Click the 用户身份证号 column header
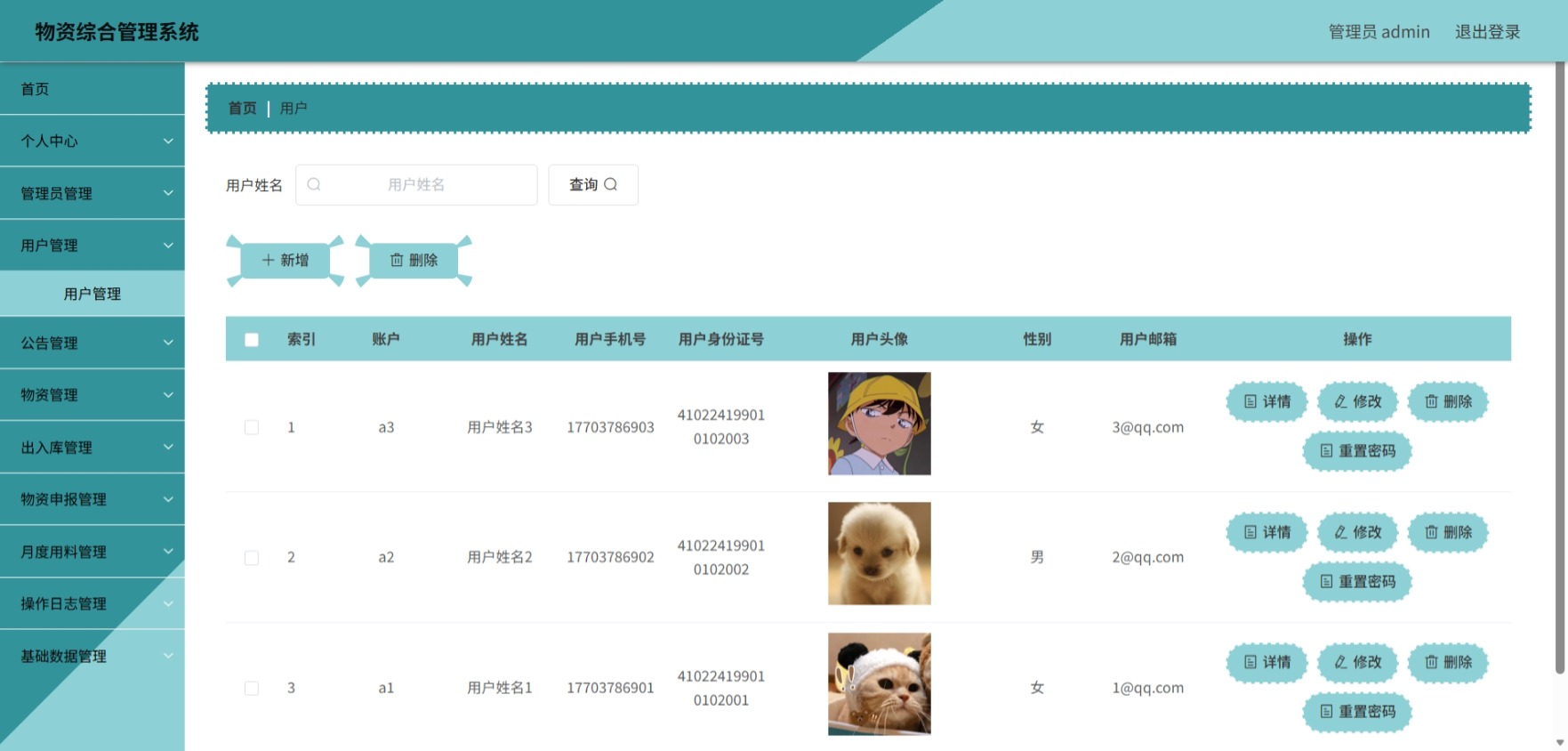The image size is (1568, 751). pos(721,339)
